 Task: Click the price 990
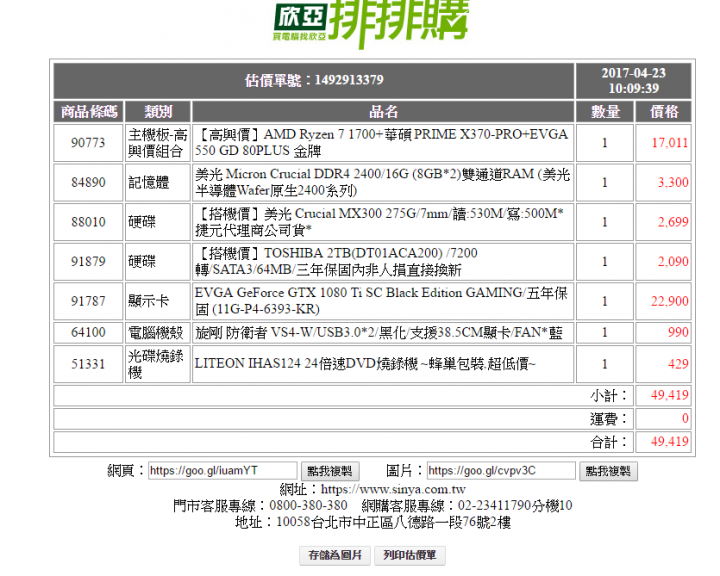pos(678,332)
